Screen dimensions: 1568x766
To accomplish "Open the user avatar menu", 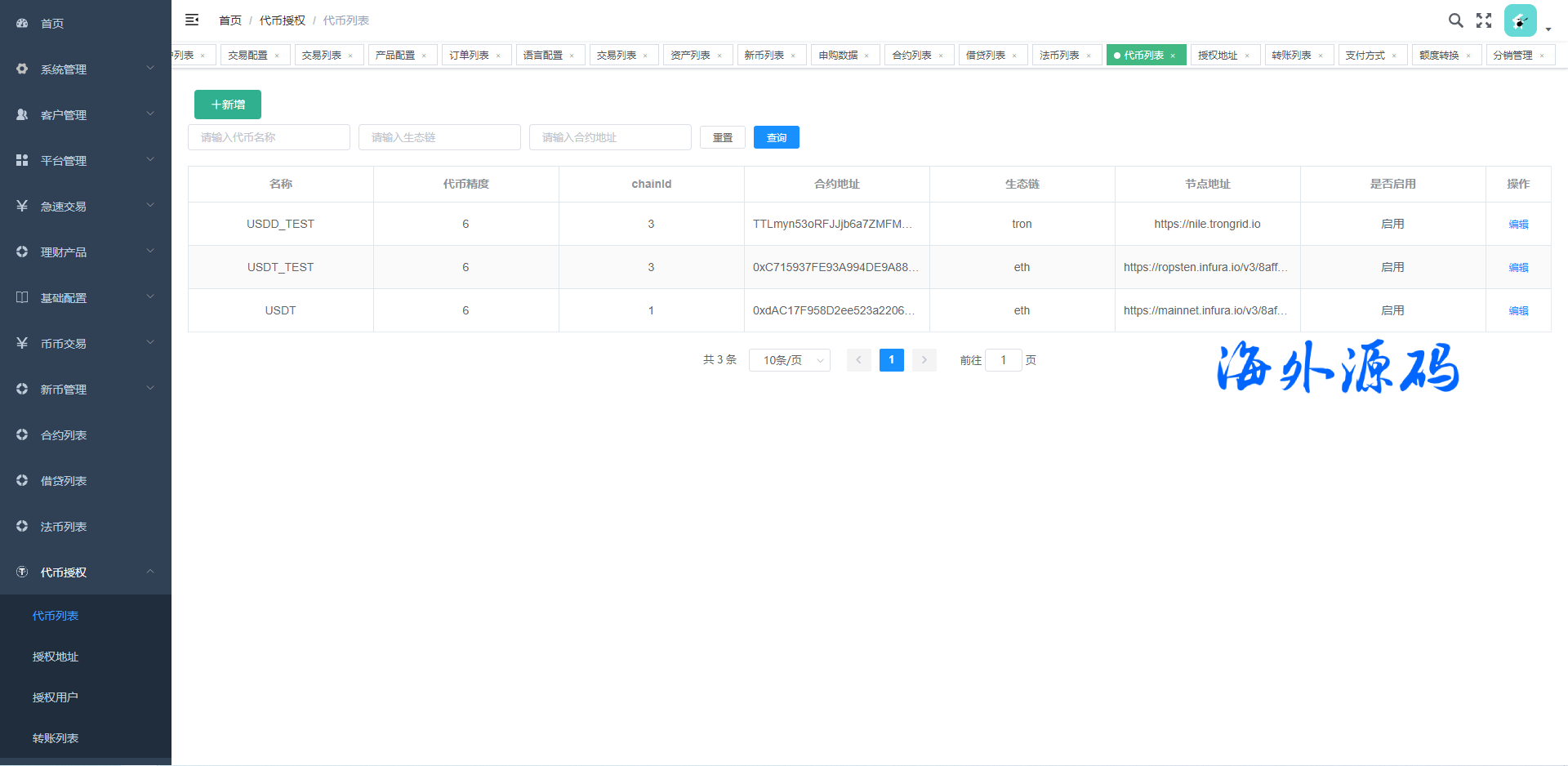I will tap(1520, 21).
